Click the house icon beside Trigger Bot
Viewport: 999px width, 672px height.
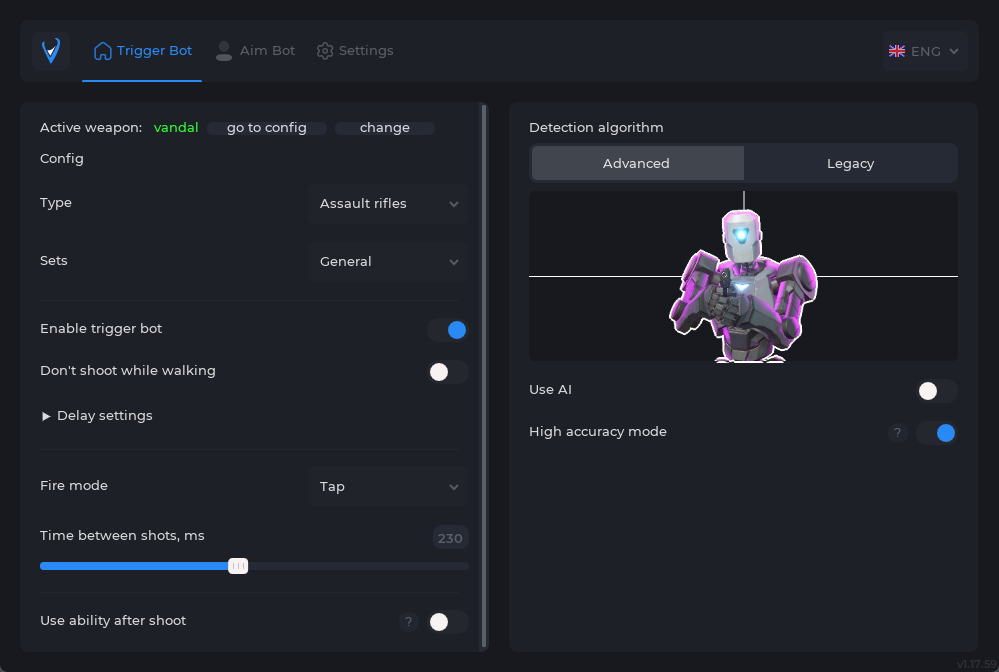pyautogui.click(x=102, y=50)
